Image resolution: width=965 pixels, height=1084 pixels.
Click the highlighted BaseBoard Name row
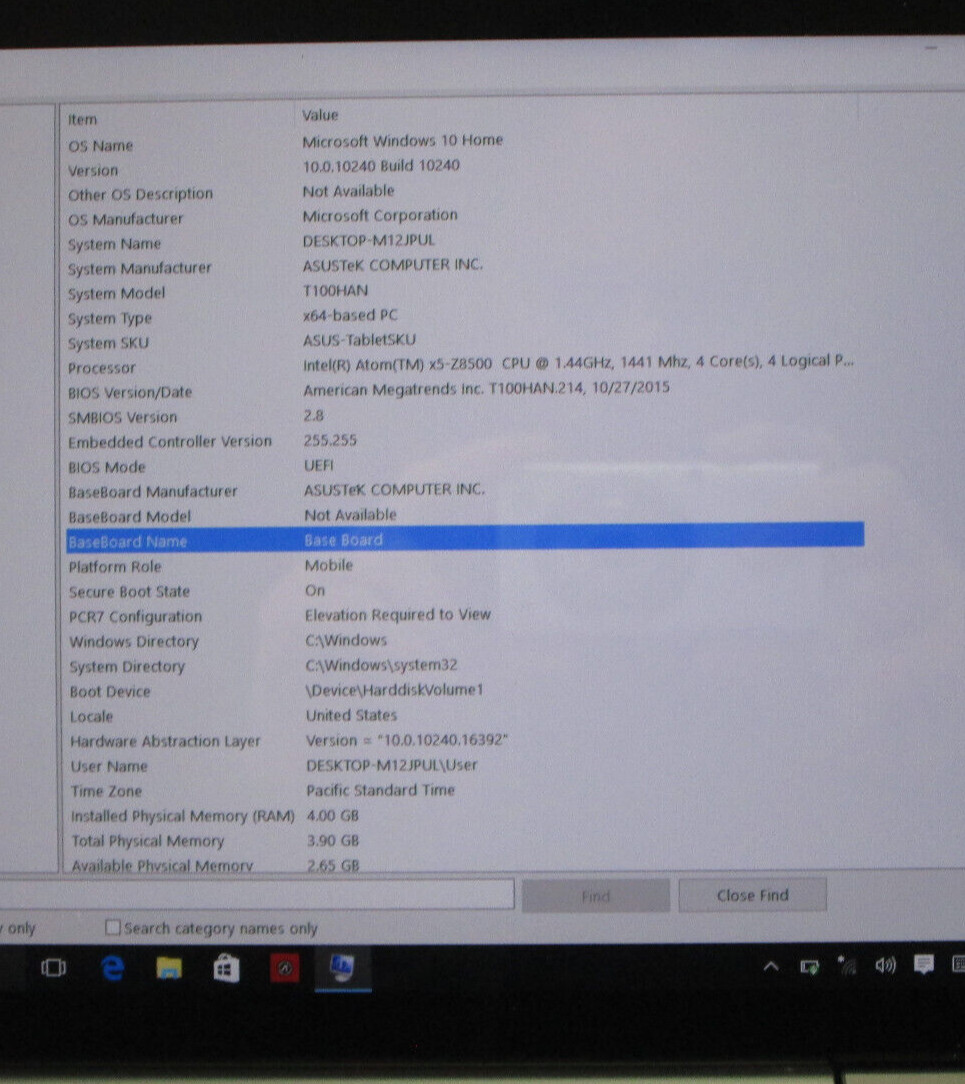[465, 538]
